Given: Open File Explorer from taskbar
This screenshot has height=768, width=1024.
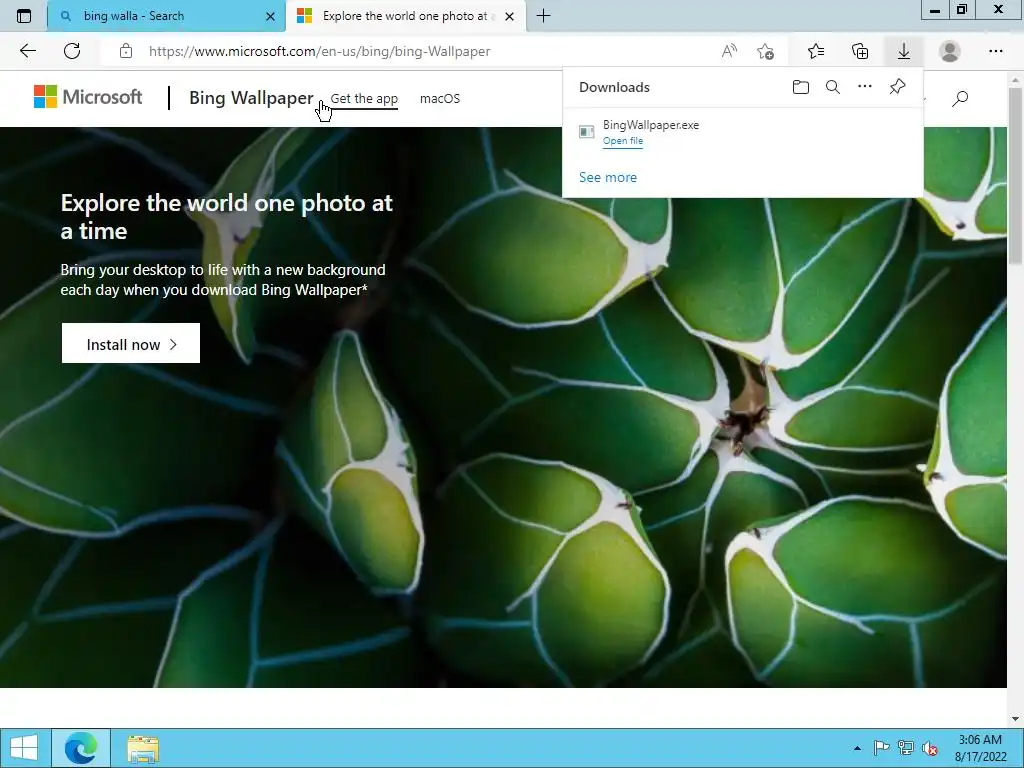Looking at the screenshot, I should point(143,748).
